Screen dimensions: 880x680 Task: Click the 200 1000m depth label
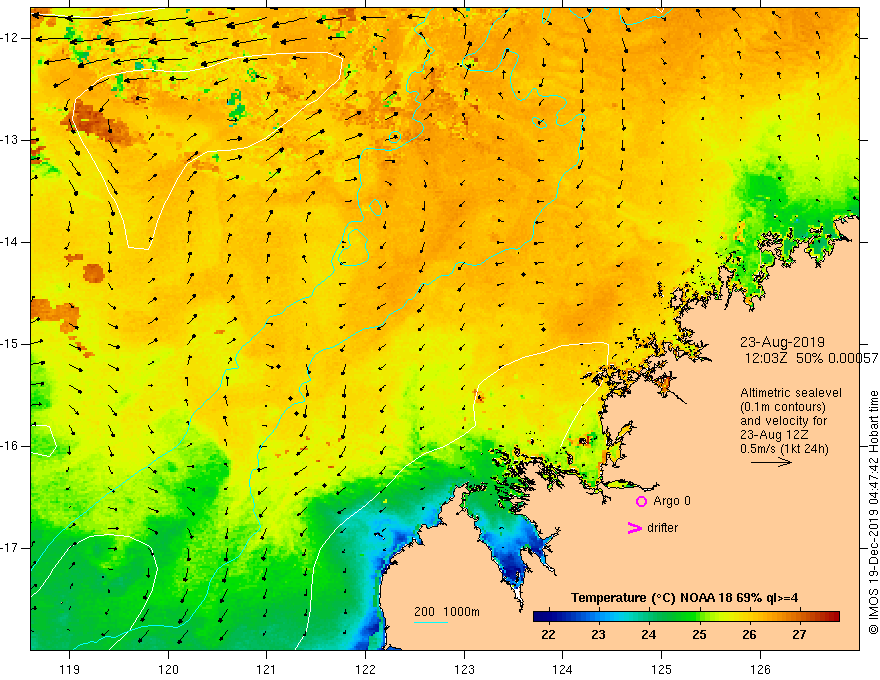click(447, 612)
